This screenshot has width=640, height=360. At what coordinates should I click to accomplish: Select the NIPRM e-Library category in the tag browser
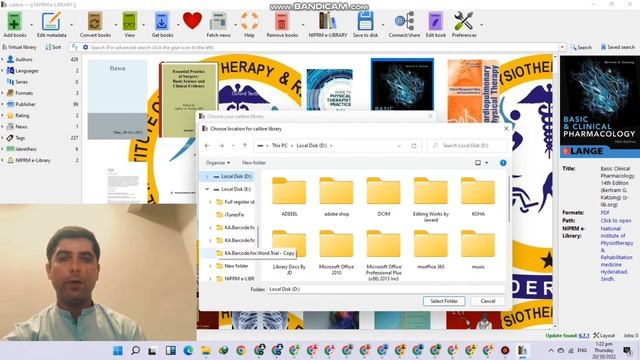point(33,160)
